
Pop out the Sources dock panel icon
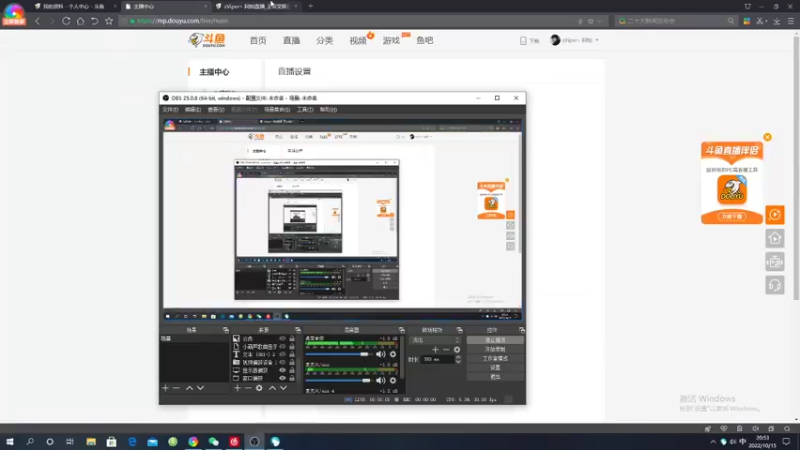coord(298,330)
